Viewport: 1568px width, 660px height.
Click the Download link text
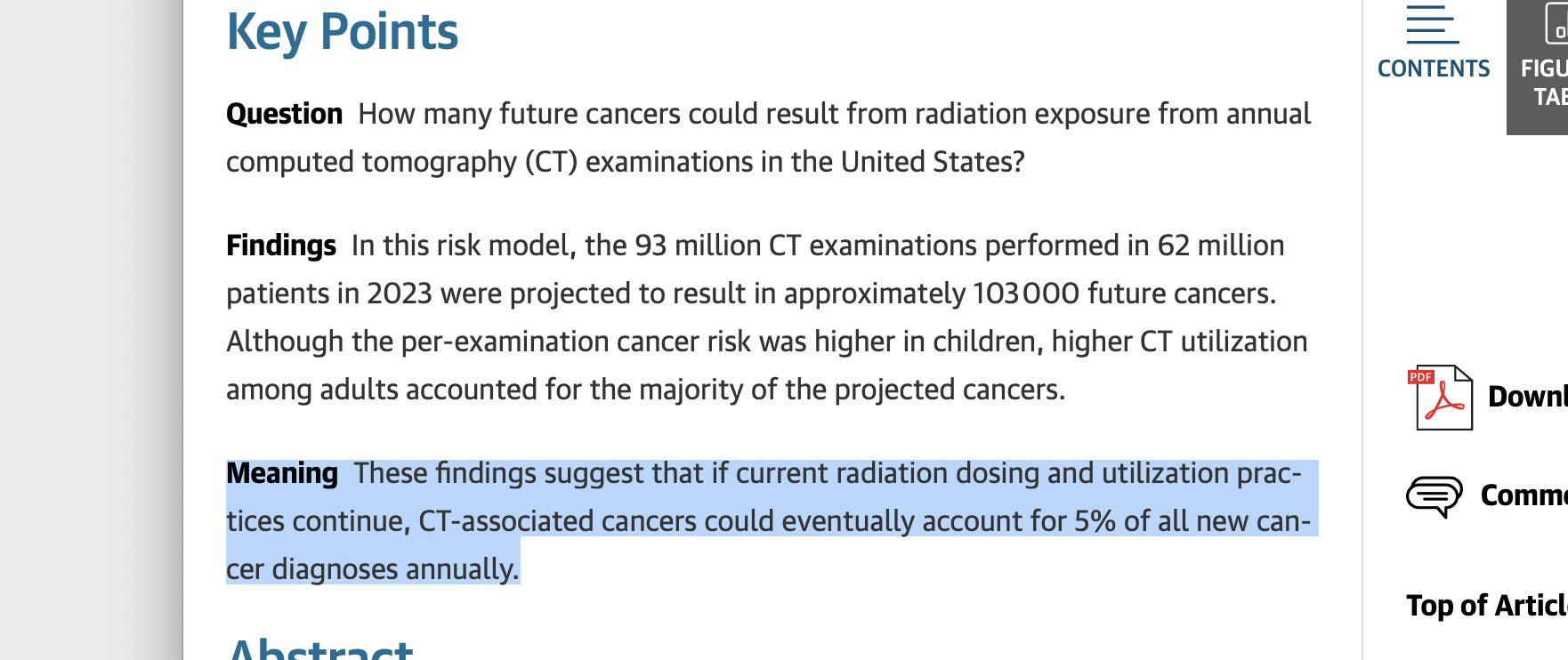[x=1528, y=397]
